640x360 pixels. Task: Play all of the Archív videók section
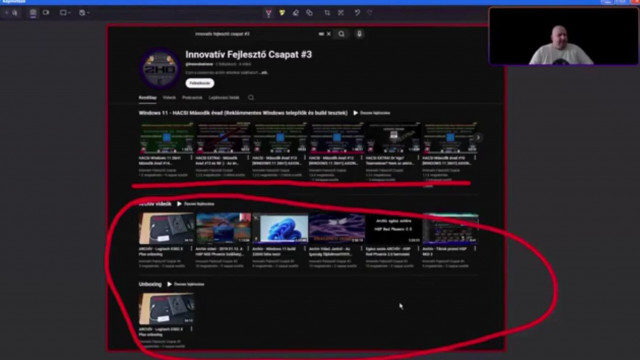click(196, 204)
